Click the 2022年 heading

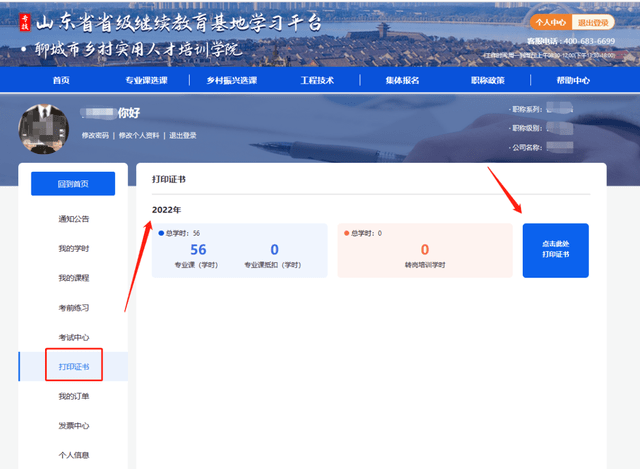[x=166, y=210]
